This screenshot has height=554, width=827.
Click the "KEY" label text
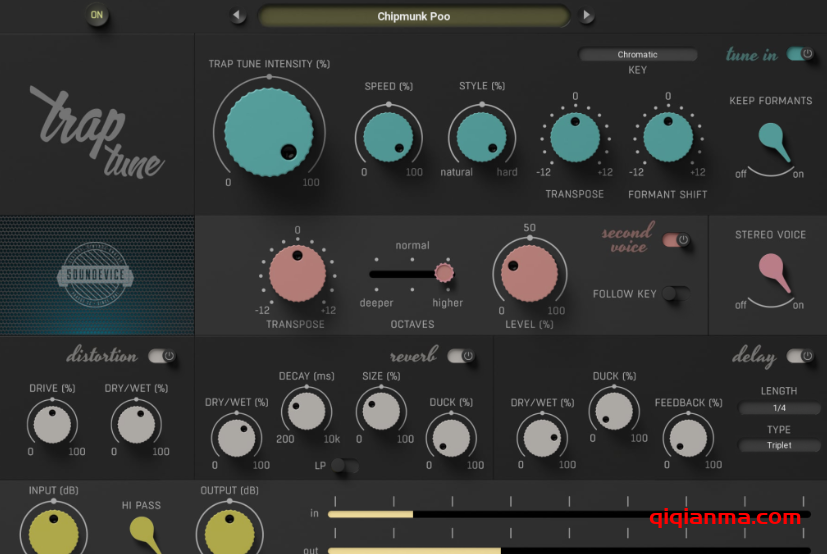point(637,70)
